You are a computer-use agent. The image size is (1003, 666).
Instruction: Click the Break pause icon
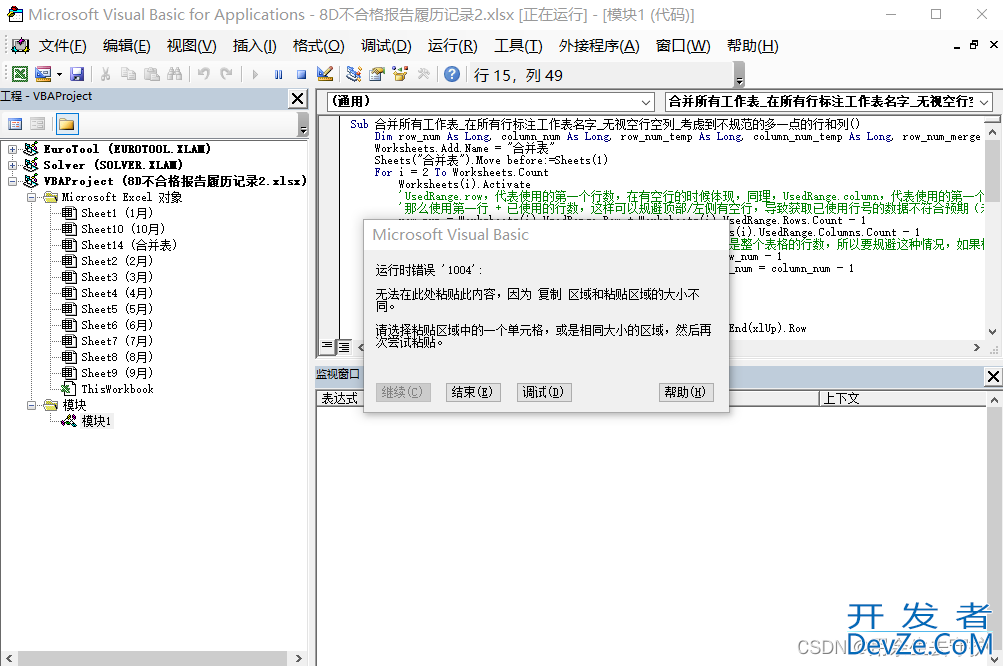point(278,75)
